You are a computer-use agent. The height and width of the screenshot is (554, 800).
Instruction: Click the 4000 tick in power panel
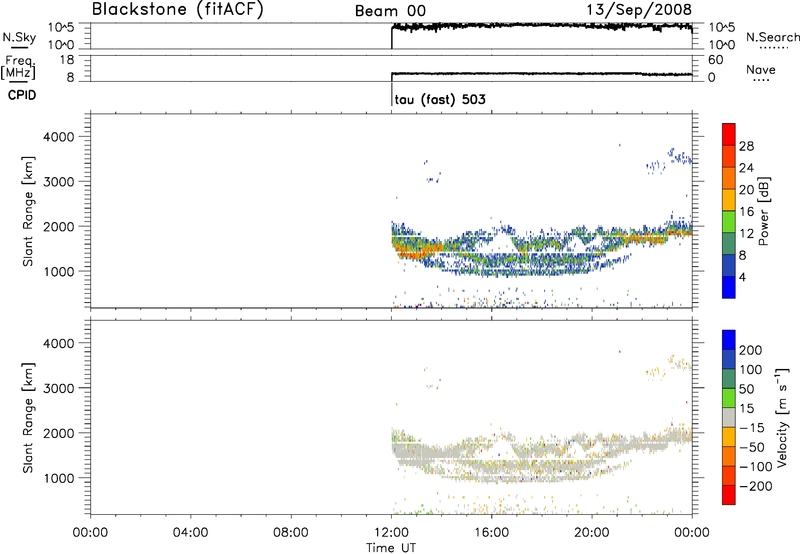click(x=59, y=137)
